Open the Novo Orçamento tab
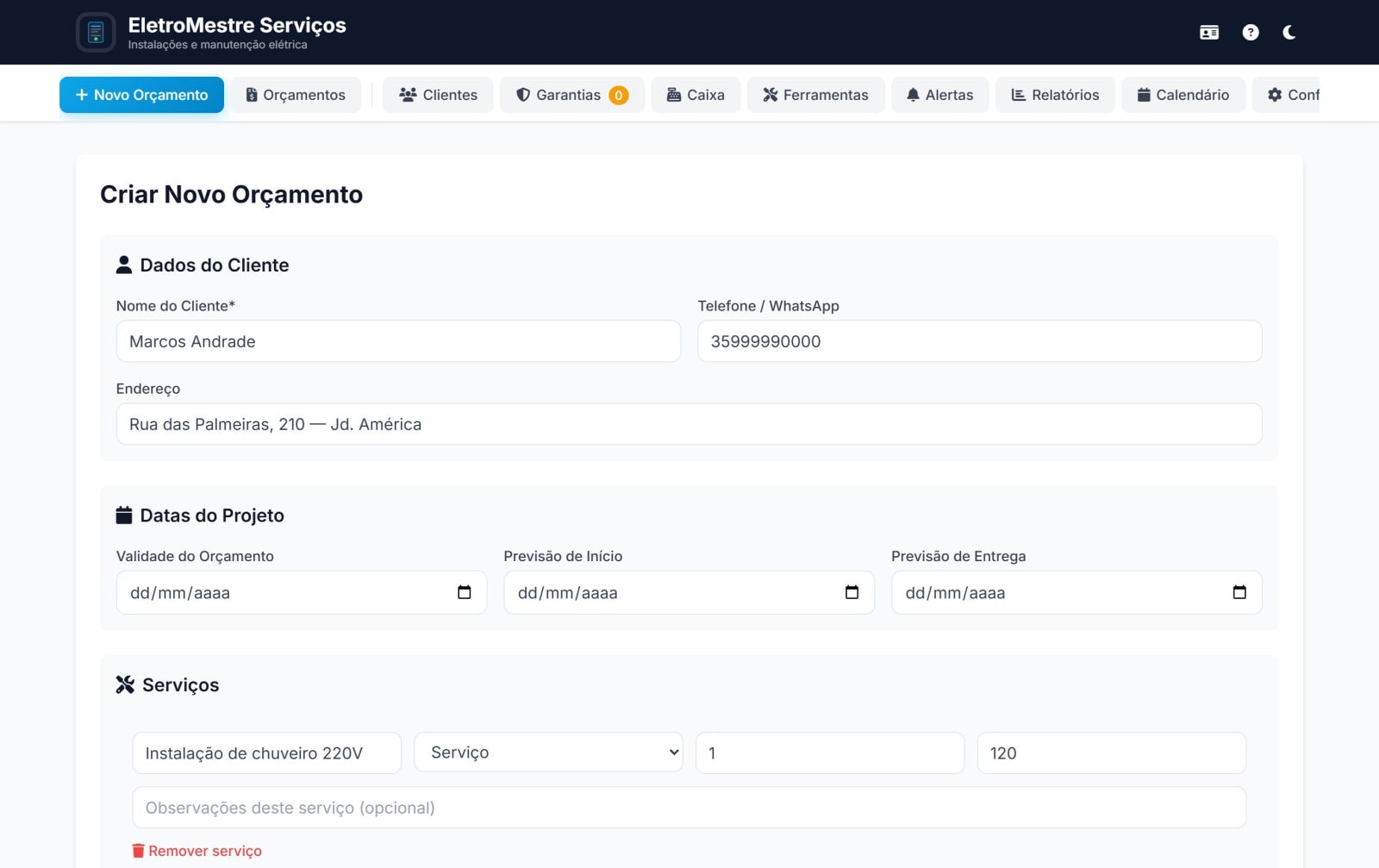The image size is (1379, 868). tap(141, 95)
